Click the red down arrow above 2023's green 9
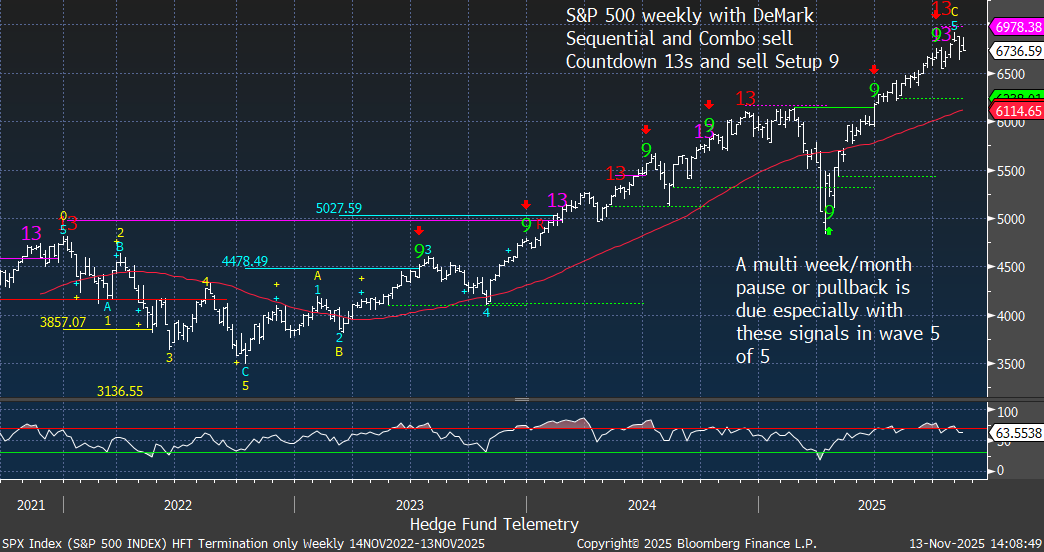 pos(418,230)
